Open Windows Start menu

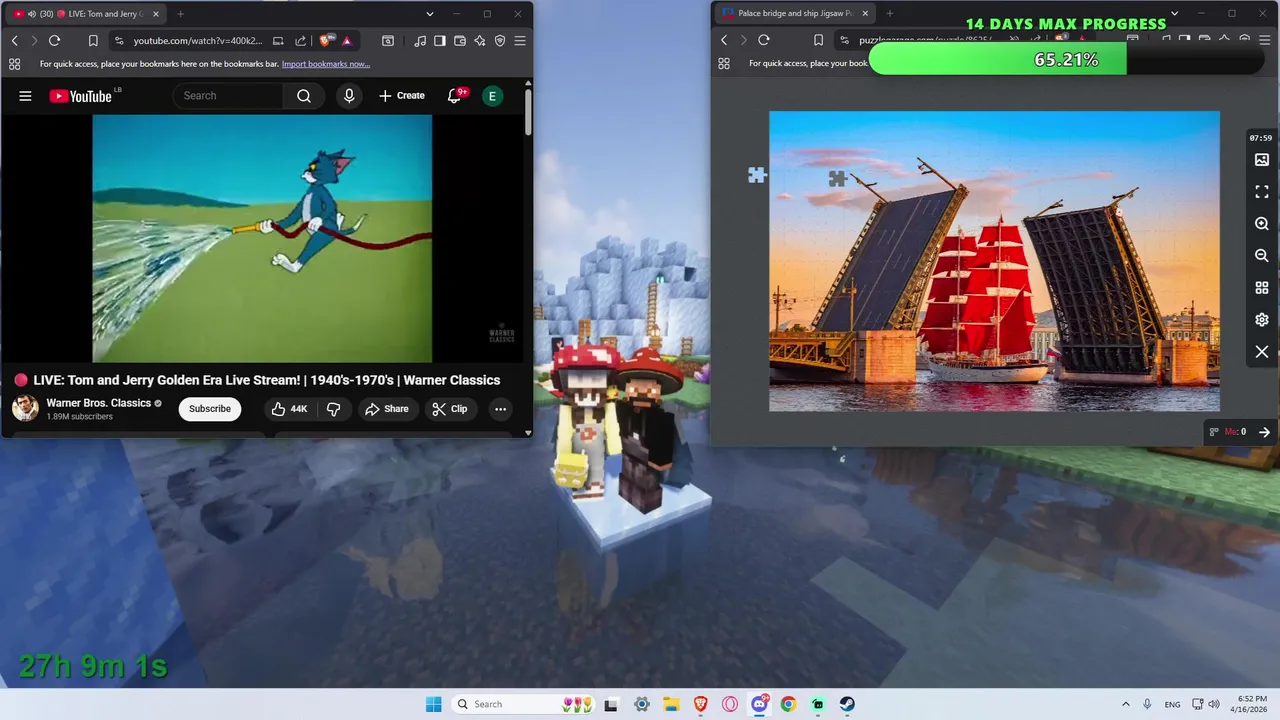(433, 704)
